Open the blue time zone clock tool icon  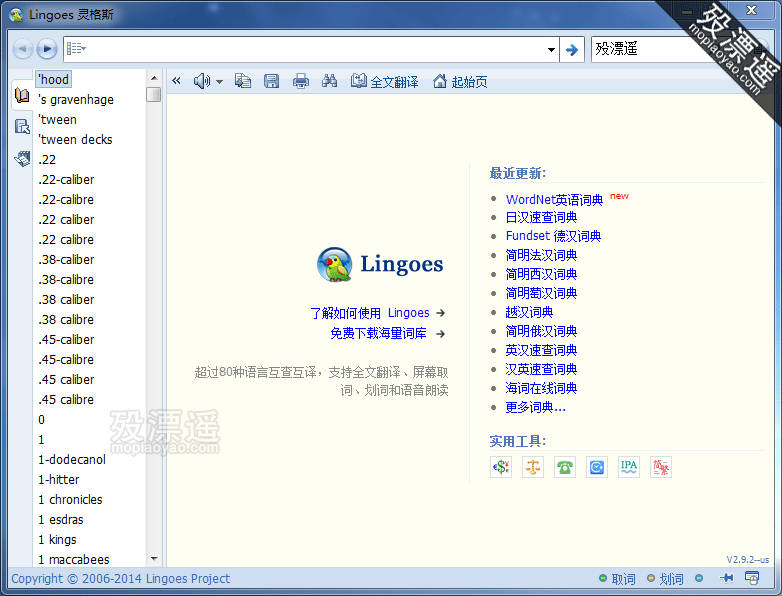tap(596, 467)
